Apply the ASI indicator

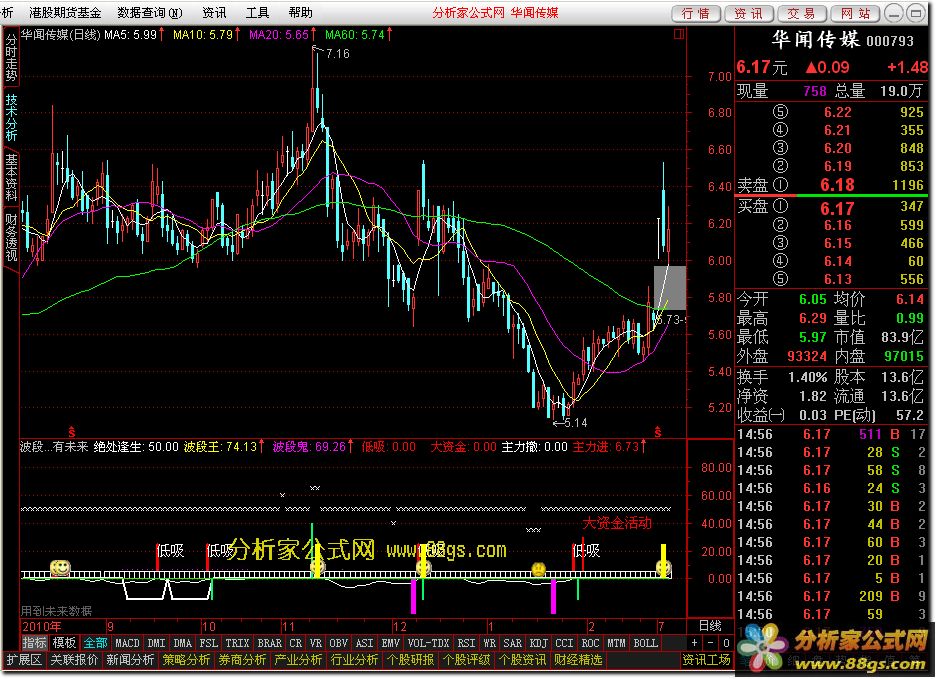click(x=365, y=644)
